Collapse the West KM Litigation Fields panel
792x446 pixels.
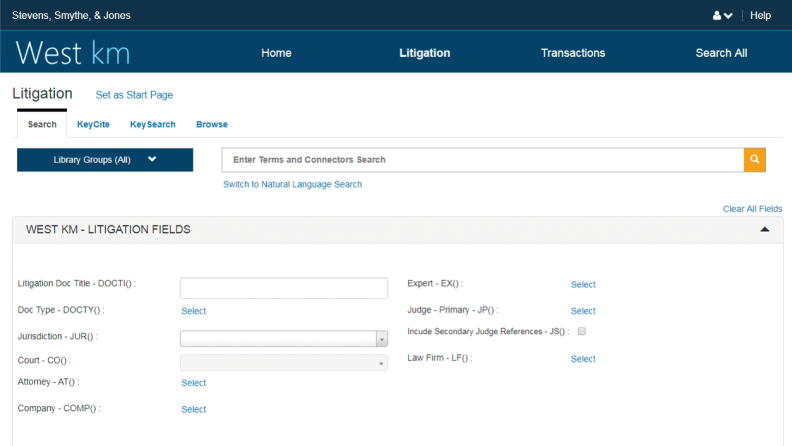[765, 230]
